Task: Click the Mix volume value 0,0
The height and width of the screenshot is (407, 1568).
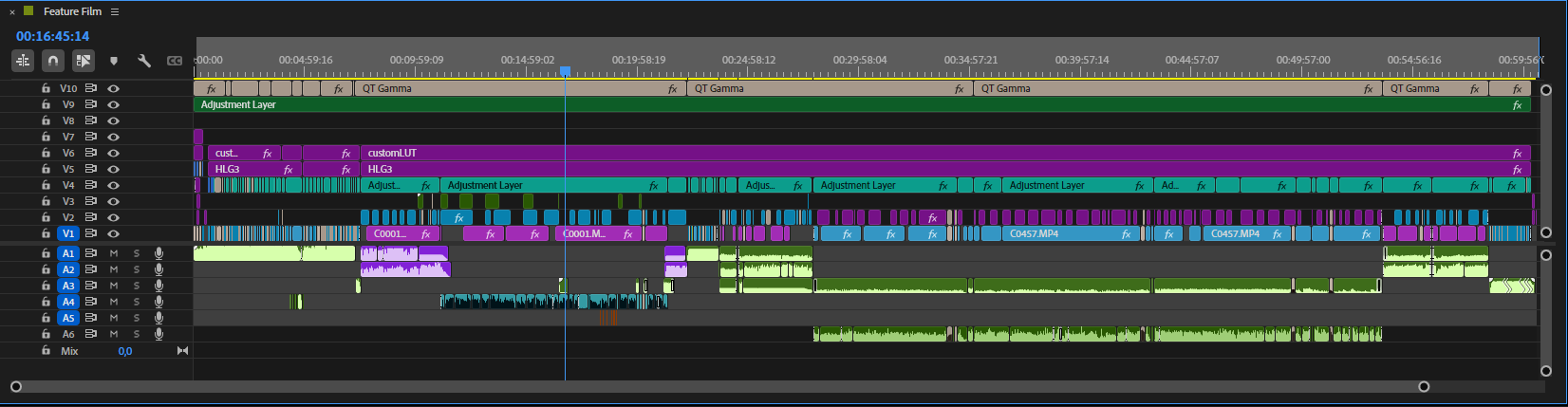Action: pos(125,351)
